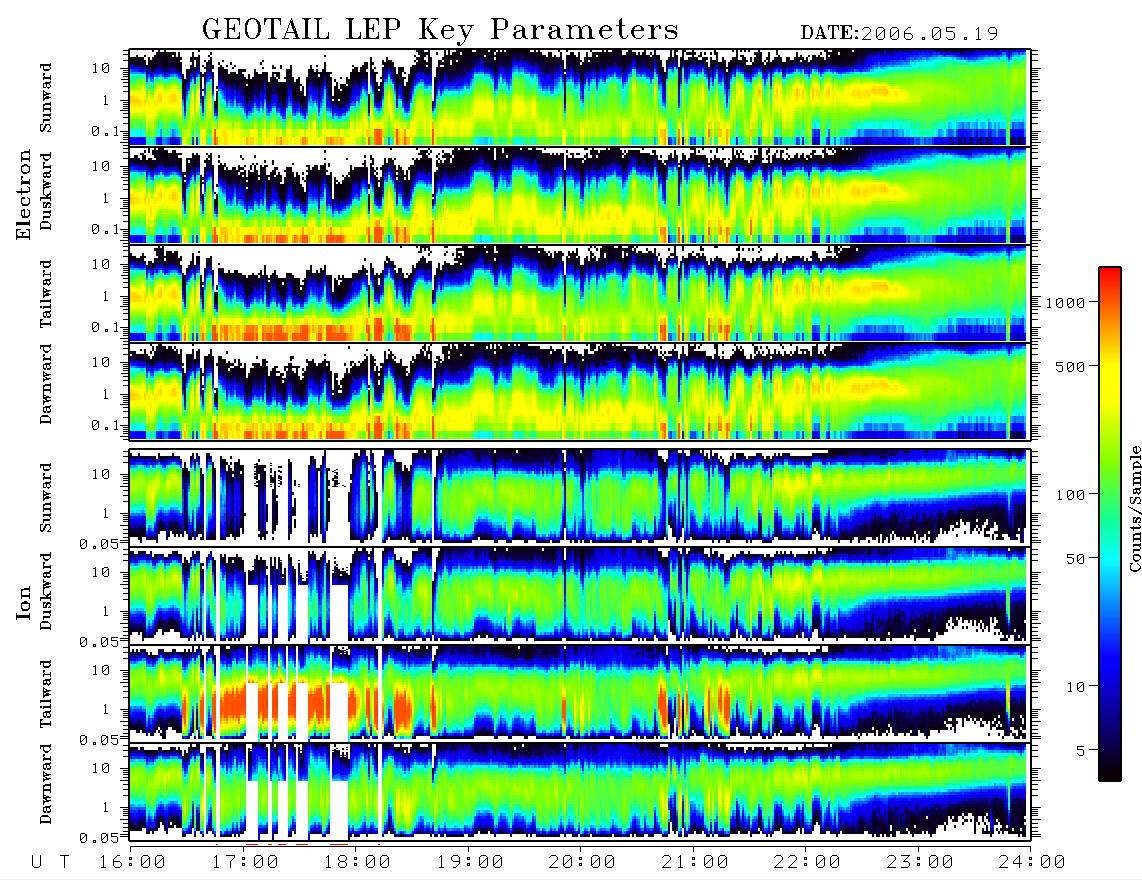
Task: Click the Ion Sunward spectrogram panel
Action: pos(579,496)
